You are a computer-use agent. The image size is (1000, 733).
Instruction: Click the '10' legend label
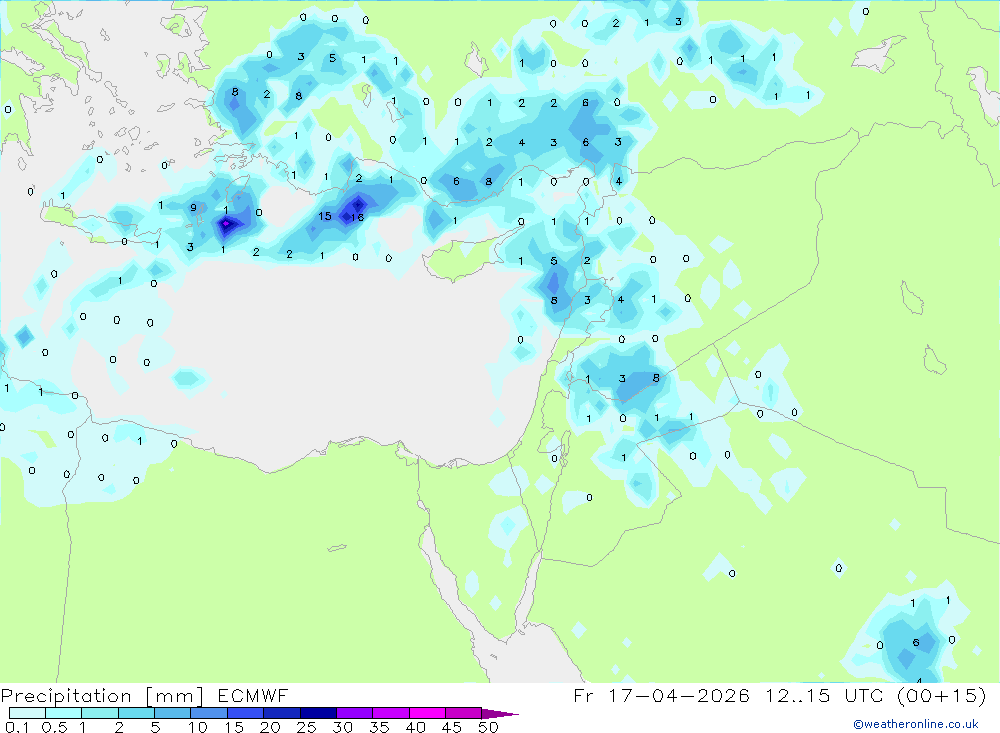point(198,727)
